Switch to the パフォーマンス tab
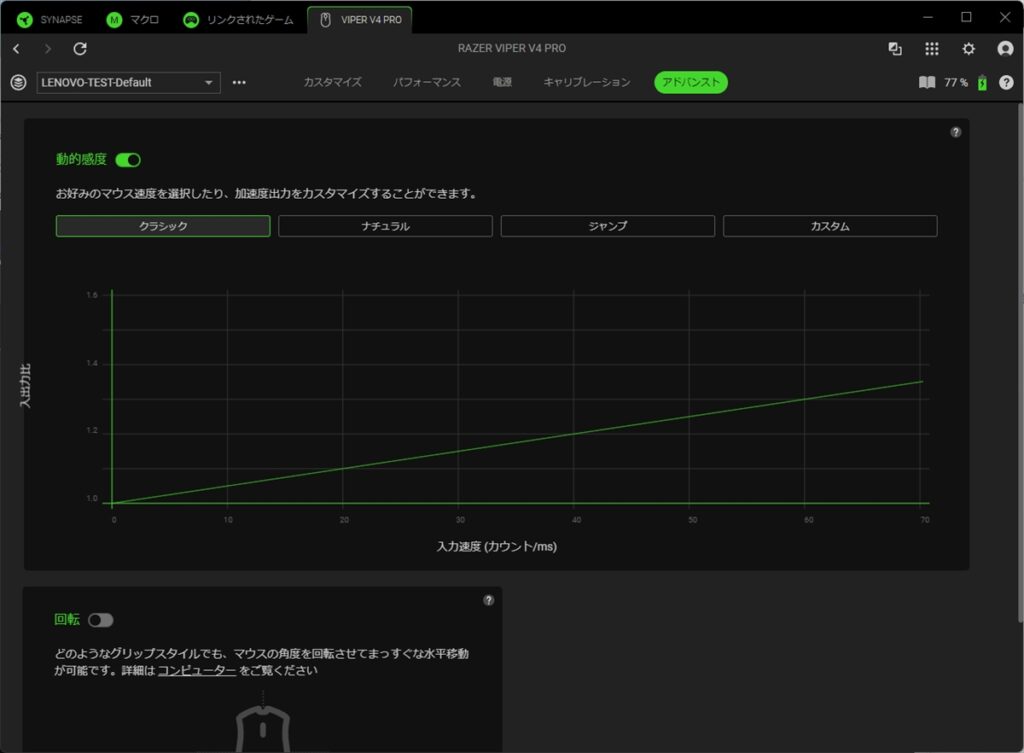Image resolution: width=1024 pixels, height=753 pixels. point(427,83)
